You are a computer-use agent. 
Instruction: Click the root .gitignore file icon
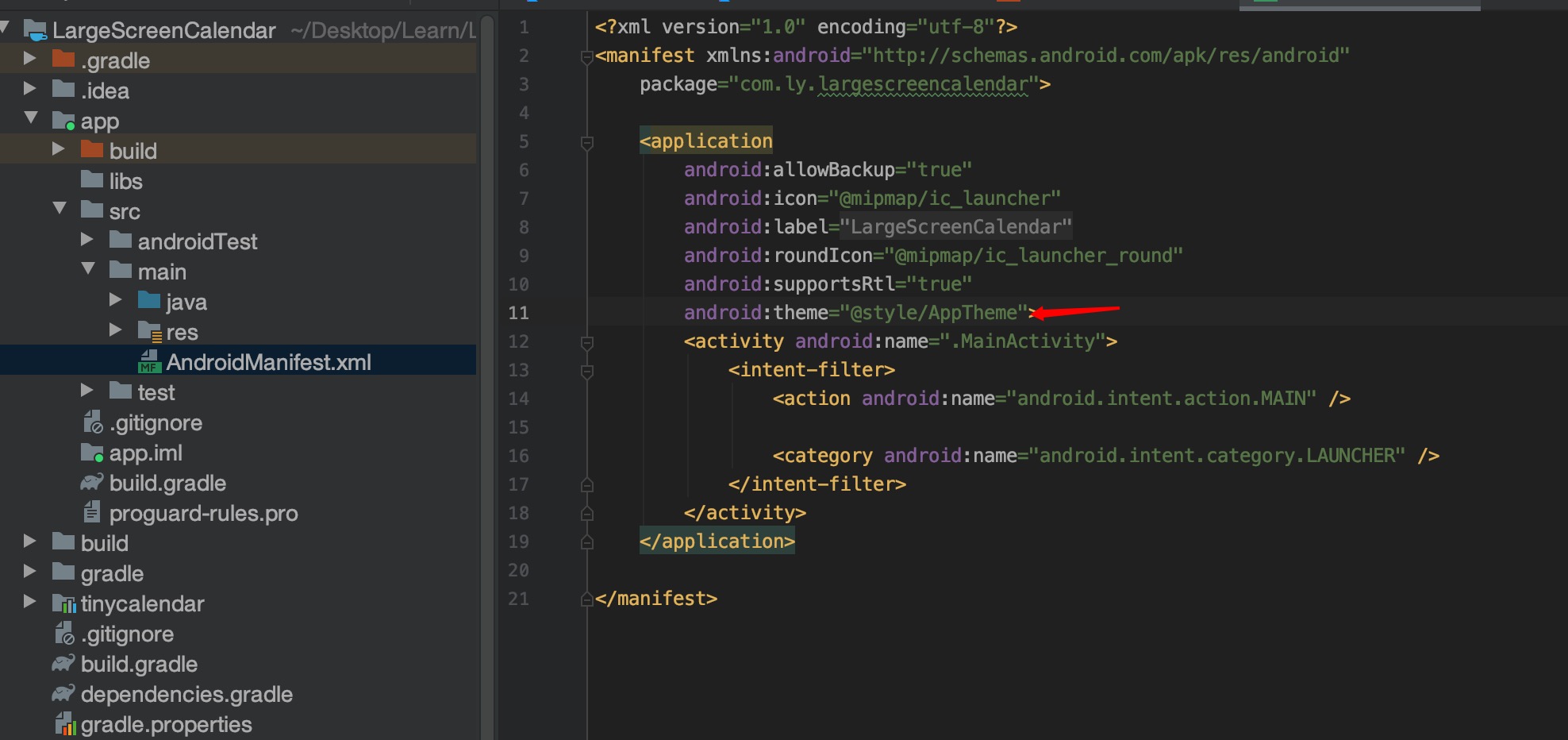65,633
